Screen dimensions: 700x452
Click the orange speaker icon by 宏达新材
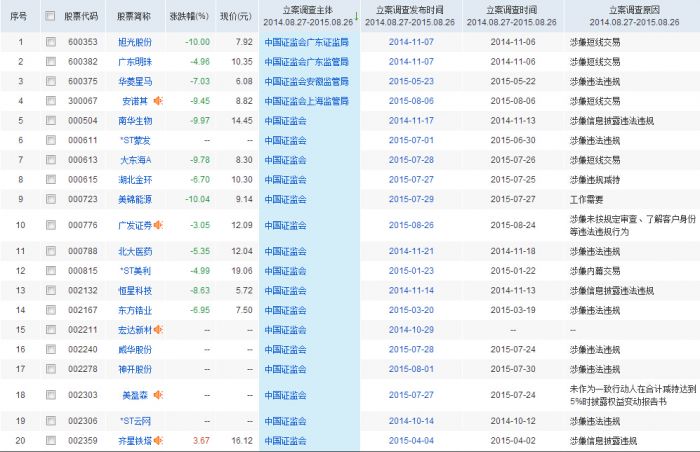click(157, 329)
